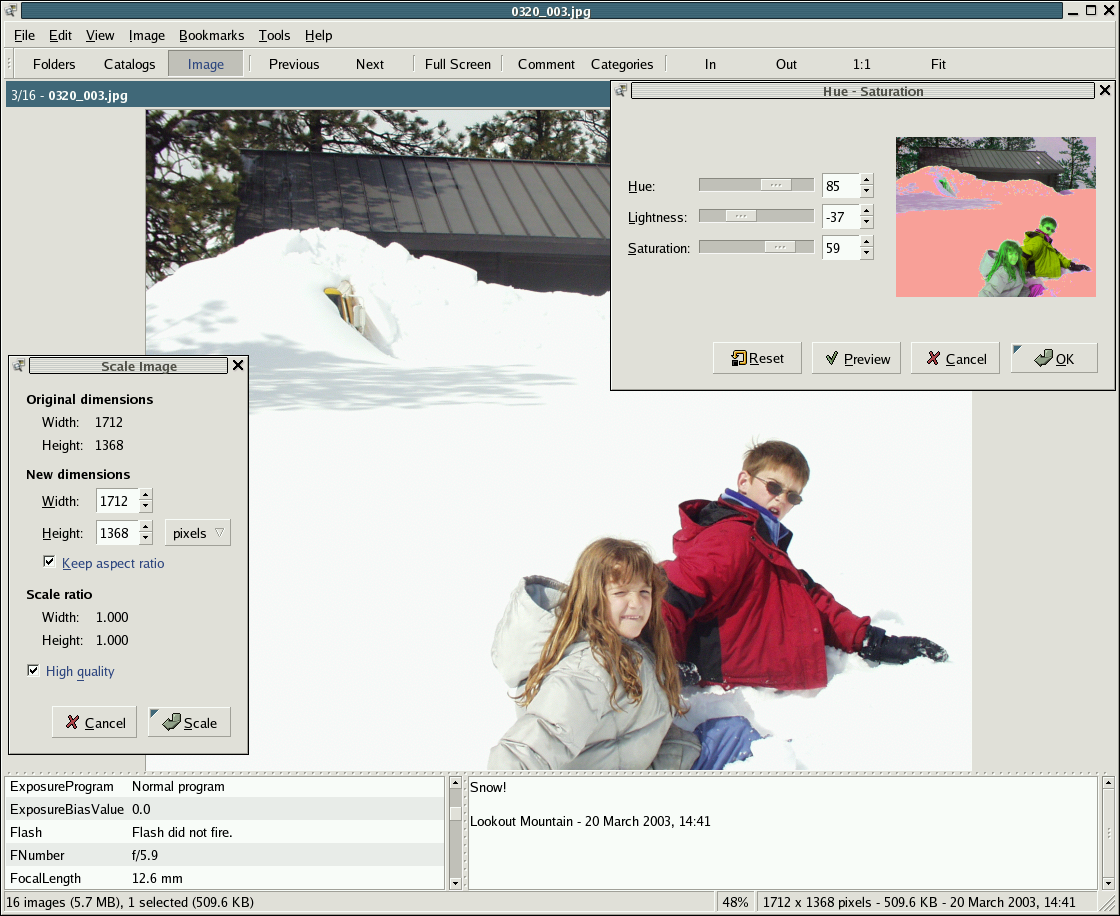Increase the Hue value with up arrow
Viewport: 1120px width, 916px height.
click(x=866, y=180)
